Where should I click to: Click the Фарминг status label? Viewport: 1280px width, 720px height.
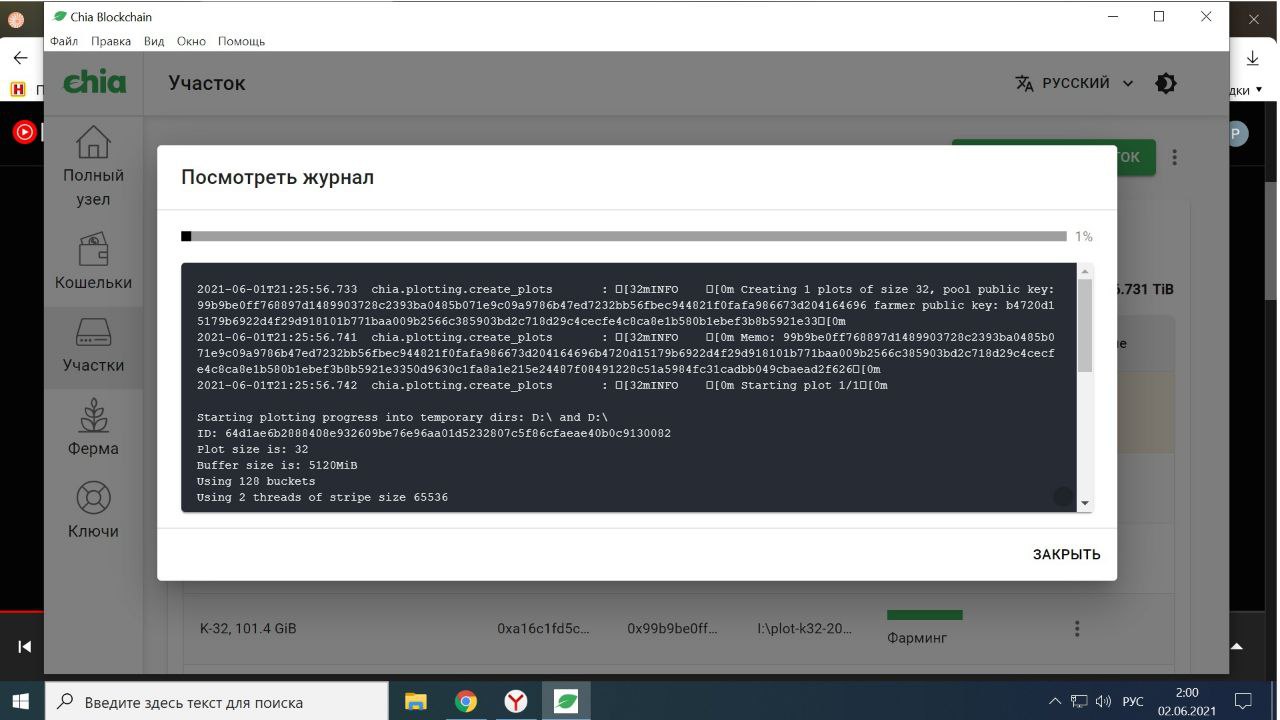(x=917, y=638)
